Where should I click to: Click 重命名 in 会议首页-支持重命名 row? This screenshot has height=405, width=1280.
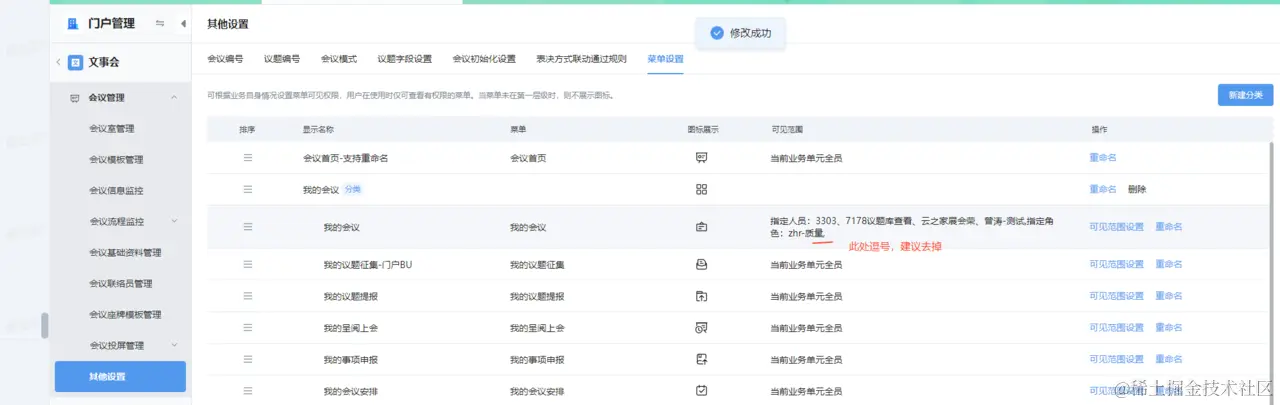coord(1103,158)
